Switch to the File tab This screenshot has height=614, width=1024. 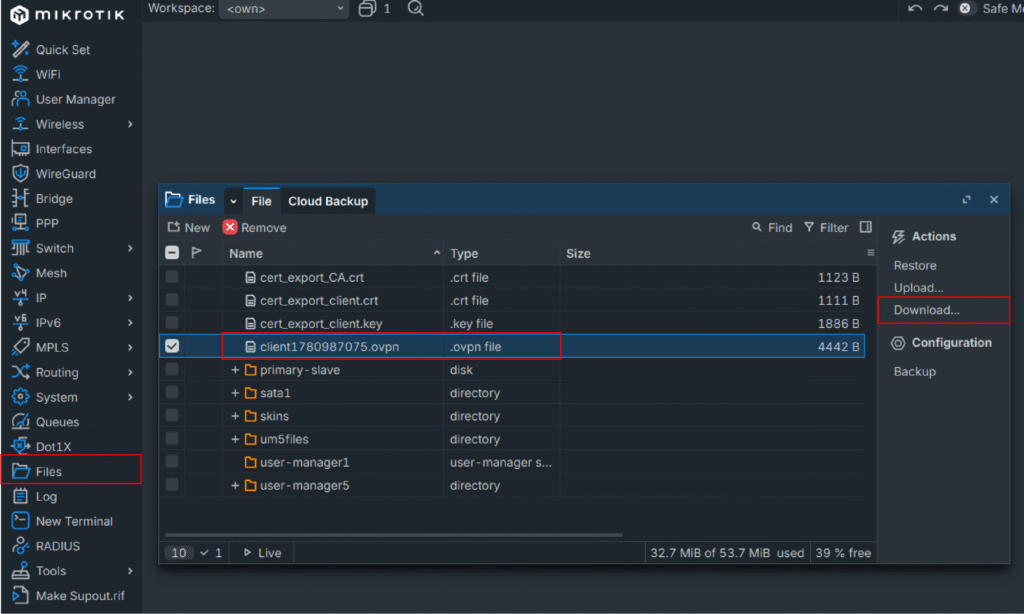261,201
